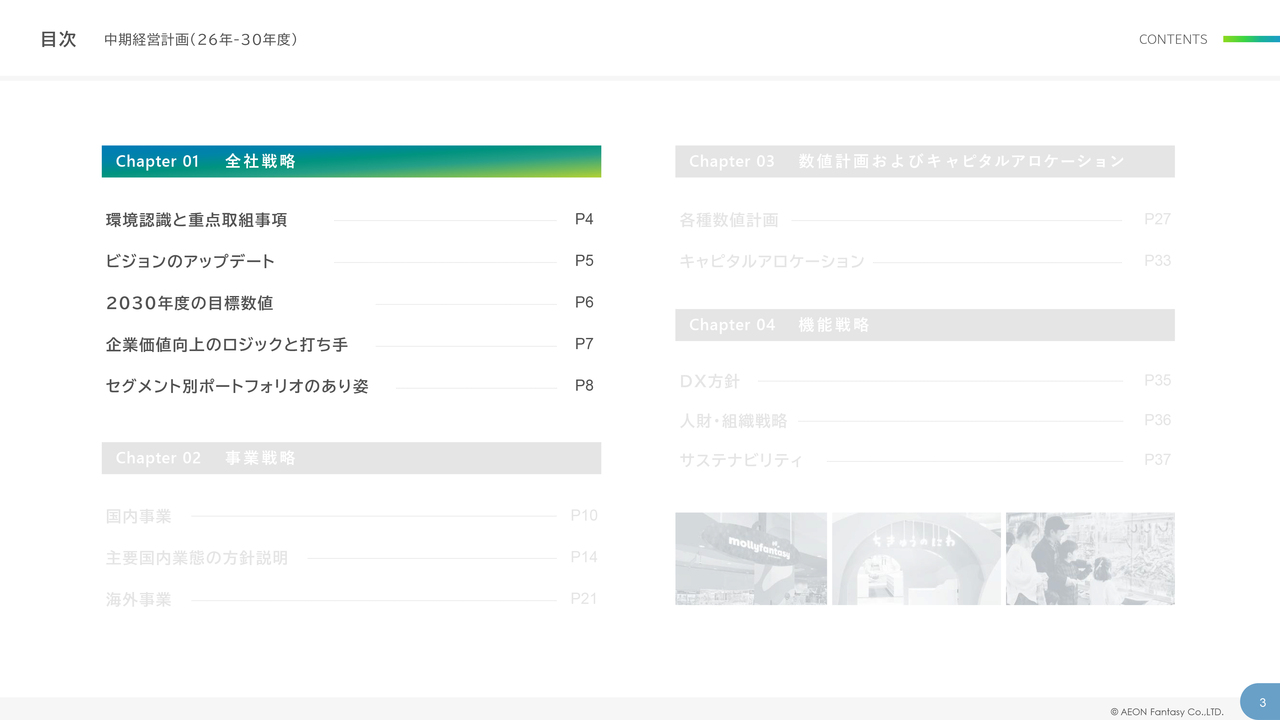Select the 人財・組織戦略 entry
The image size is (1280, 720).
point(733,421)
